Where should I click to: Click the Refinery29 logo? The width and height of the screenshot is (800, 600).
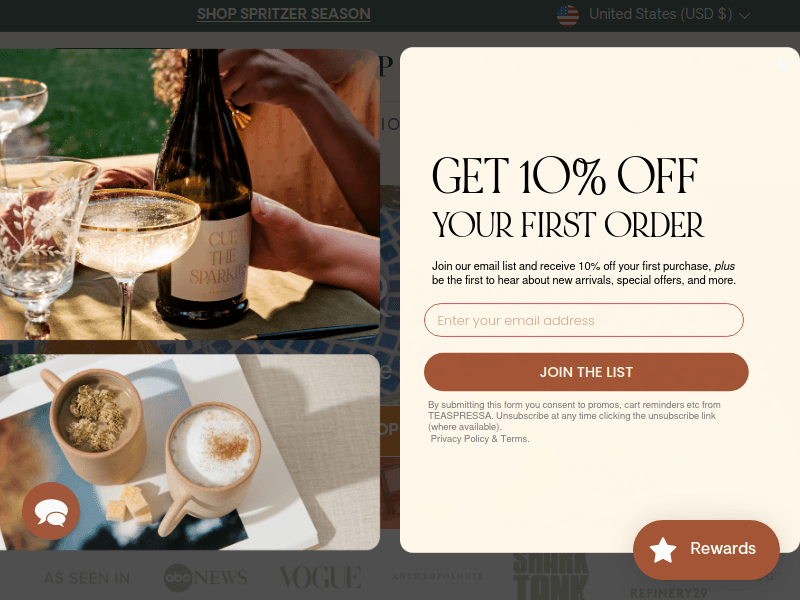[668, 593]
